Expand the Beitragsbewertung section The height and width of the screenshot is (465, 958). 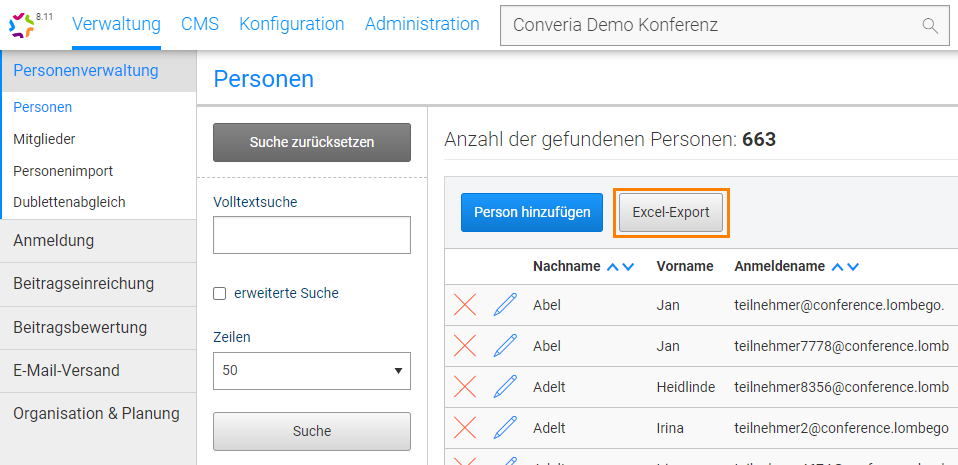tap(98, 328)
